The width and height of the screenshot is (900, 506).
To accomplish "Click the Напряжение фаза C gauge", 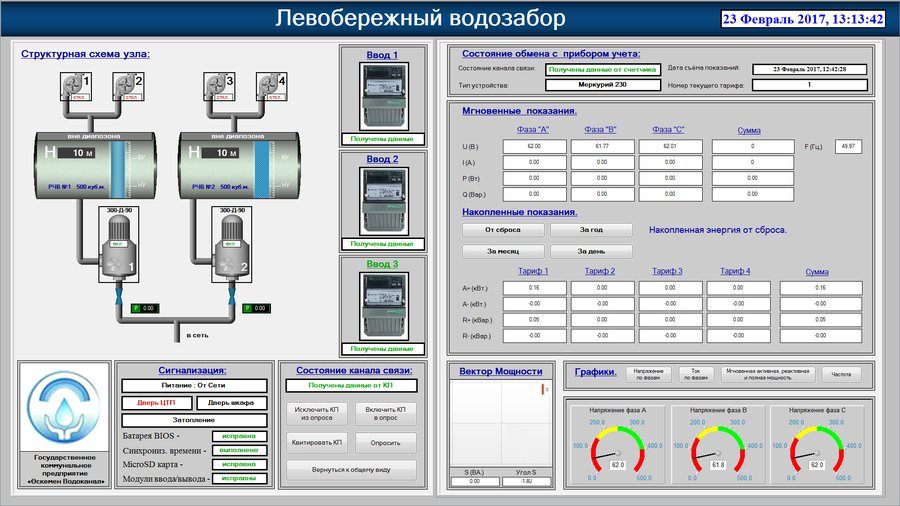I will (817, 445).
